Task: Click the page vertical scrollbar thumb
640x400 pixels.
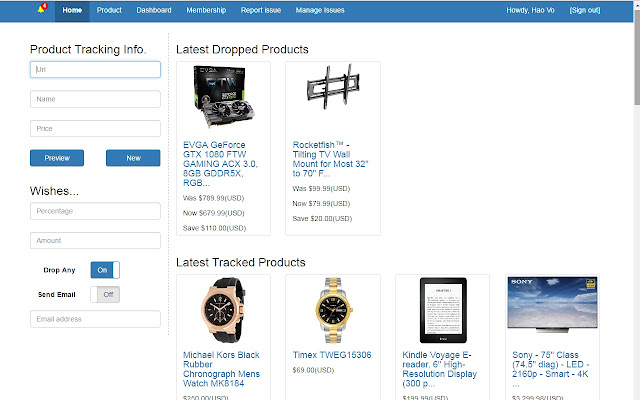Action: 637,56
